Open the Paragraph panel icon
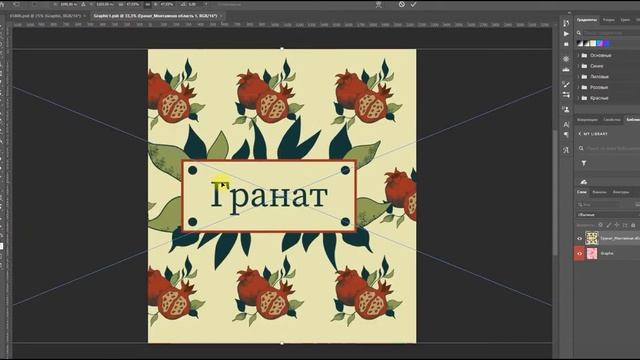The height and width of the screenshot is (360, 640). 566,134
